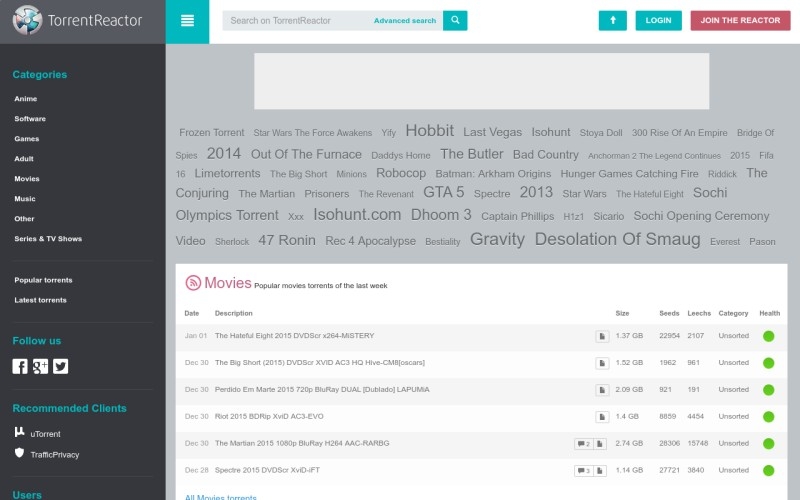Open Riot 2015 BDRip XviD torrent
The width and height of the screenshot is (800, 500).
[269, 416]
